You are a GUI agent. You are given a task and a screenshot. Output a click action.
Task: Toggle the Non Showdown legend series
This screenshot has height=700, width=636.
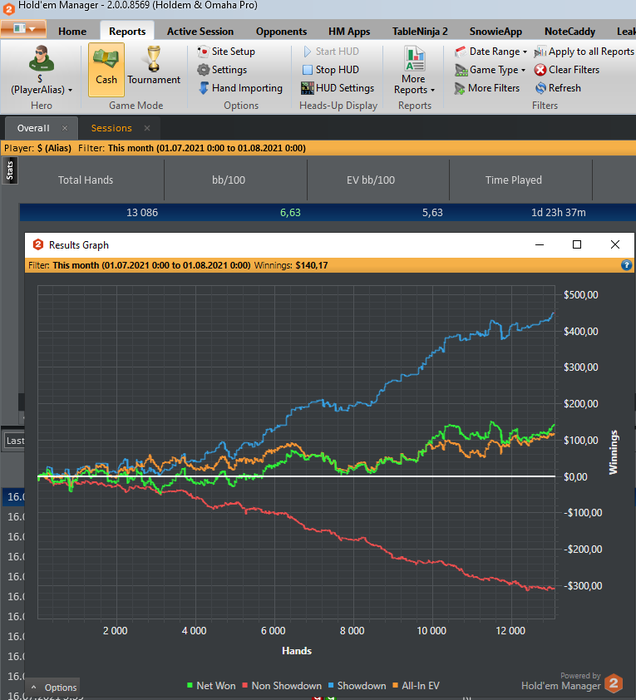[282, 686]
